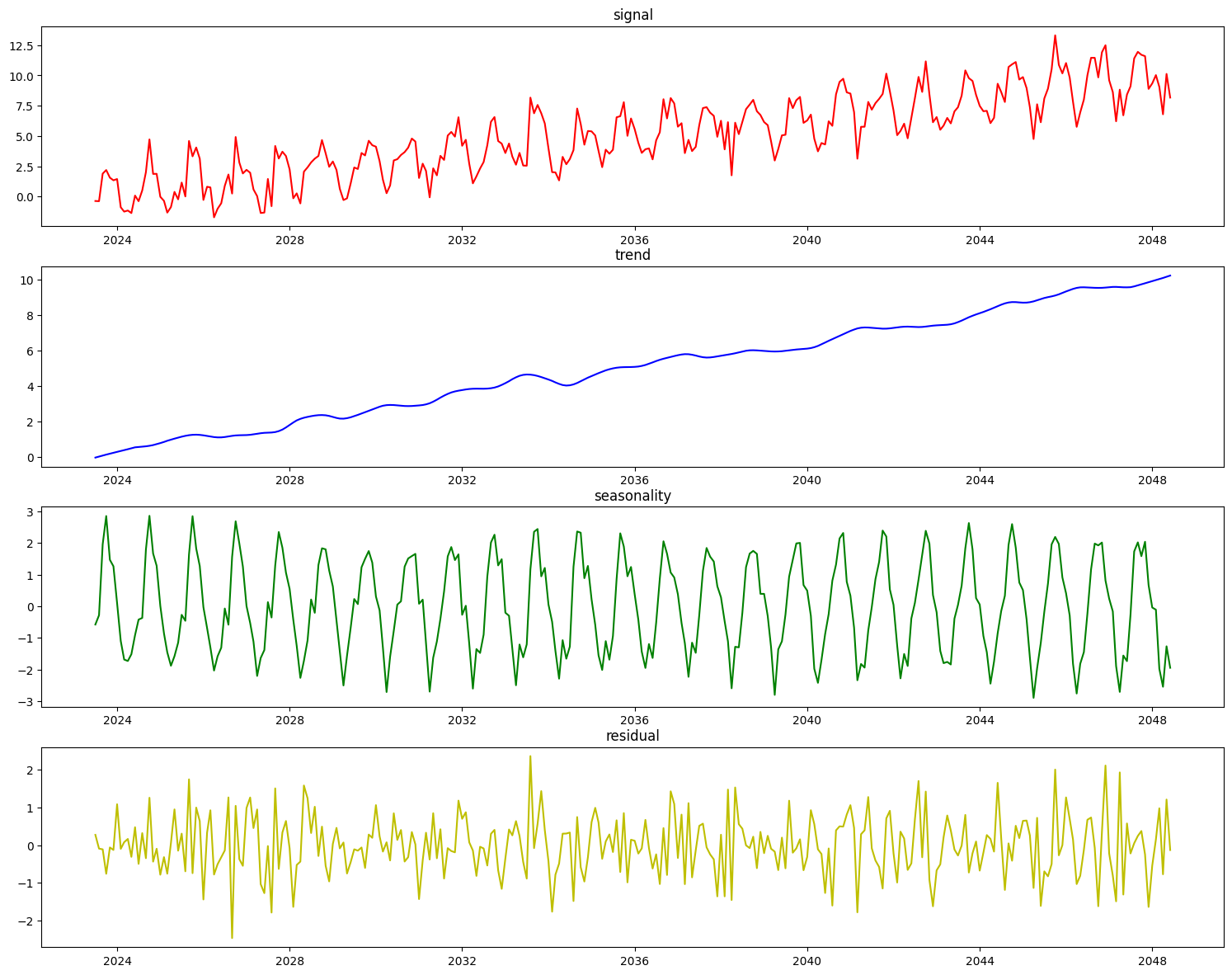Image resolution: width=1232 pixels, height=975 pixels.
Task: Select the −1 y-axis label on residual plot
Action: (x=25, y=884)
